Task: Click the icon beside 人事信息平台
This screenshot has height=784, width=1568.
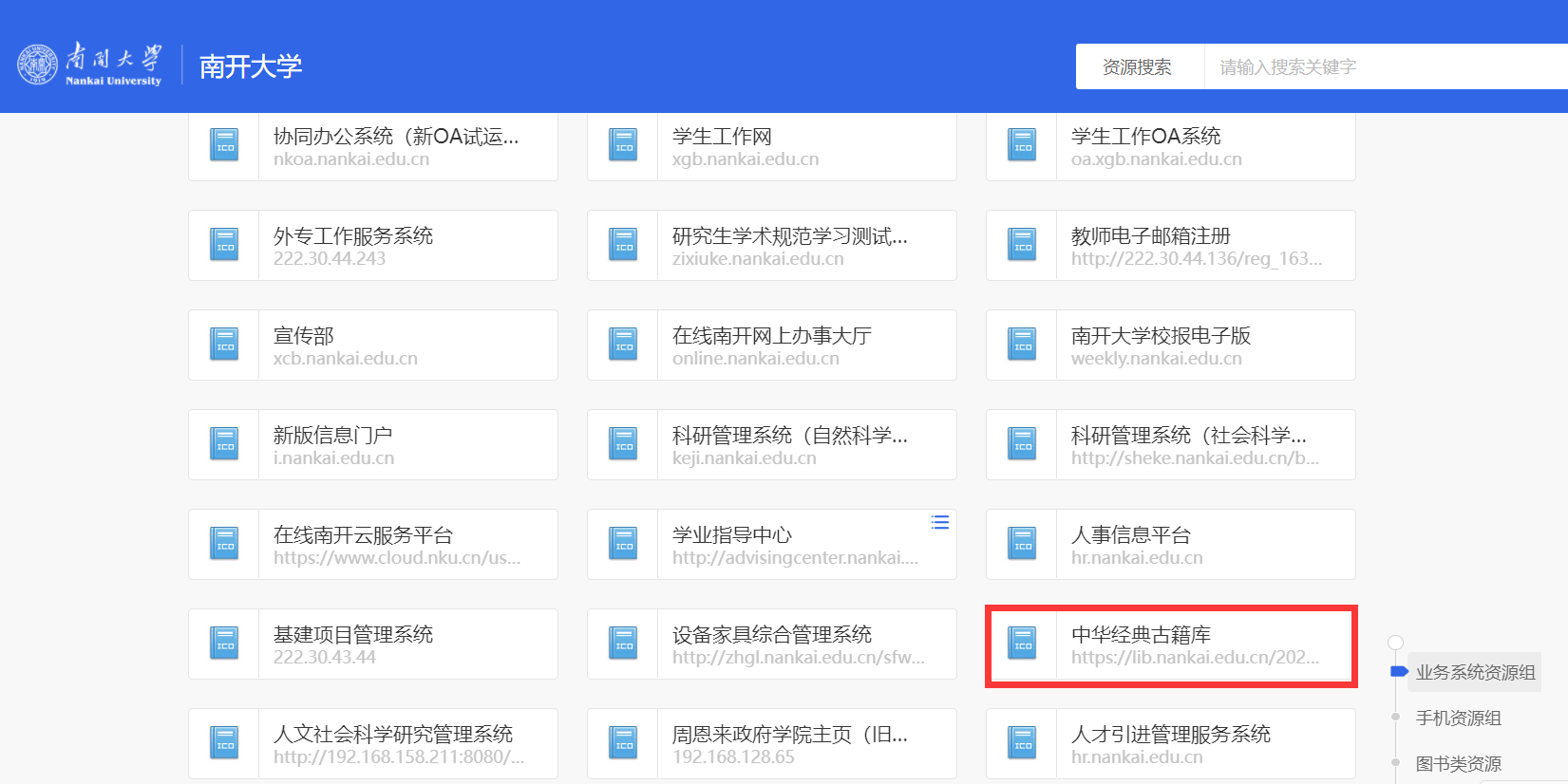Action: pyautogui.click(x=1022, y=544)
